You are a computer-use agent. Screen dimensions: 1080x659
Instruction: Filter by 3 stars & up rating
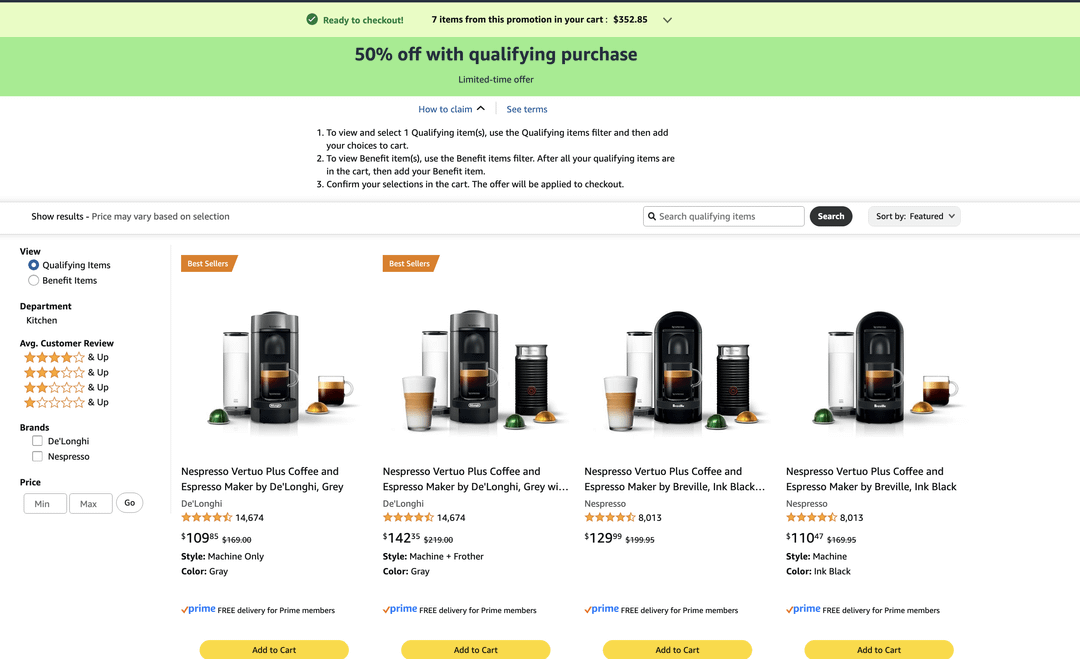click(x=66, y=373)
